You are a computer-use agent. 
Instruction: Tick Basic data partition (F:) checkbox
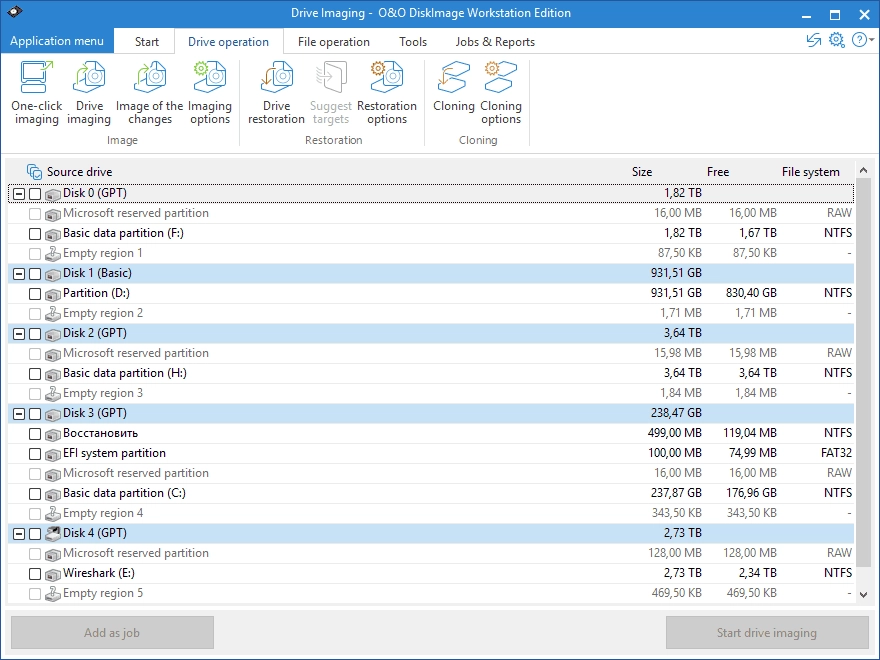tap(35, 234)
